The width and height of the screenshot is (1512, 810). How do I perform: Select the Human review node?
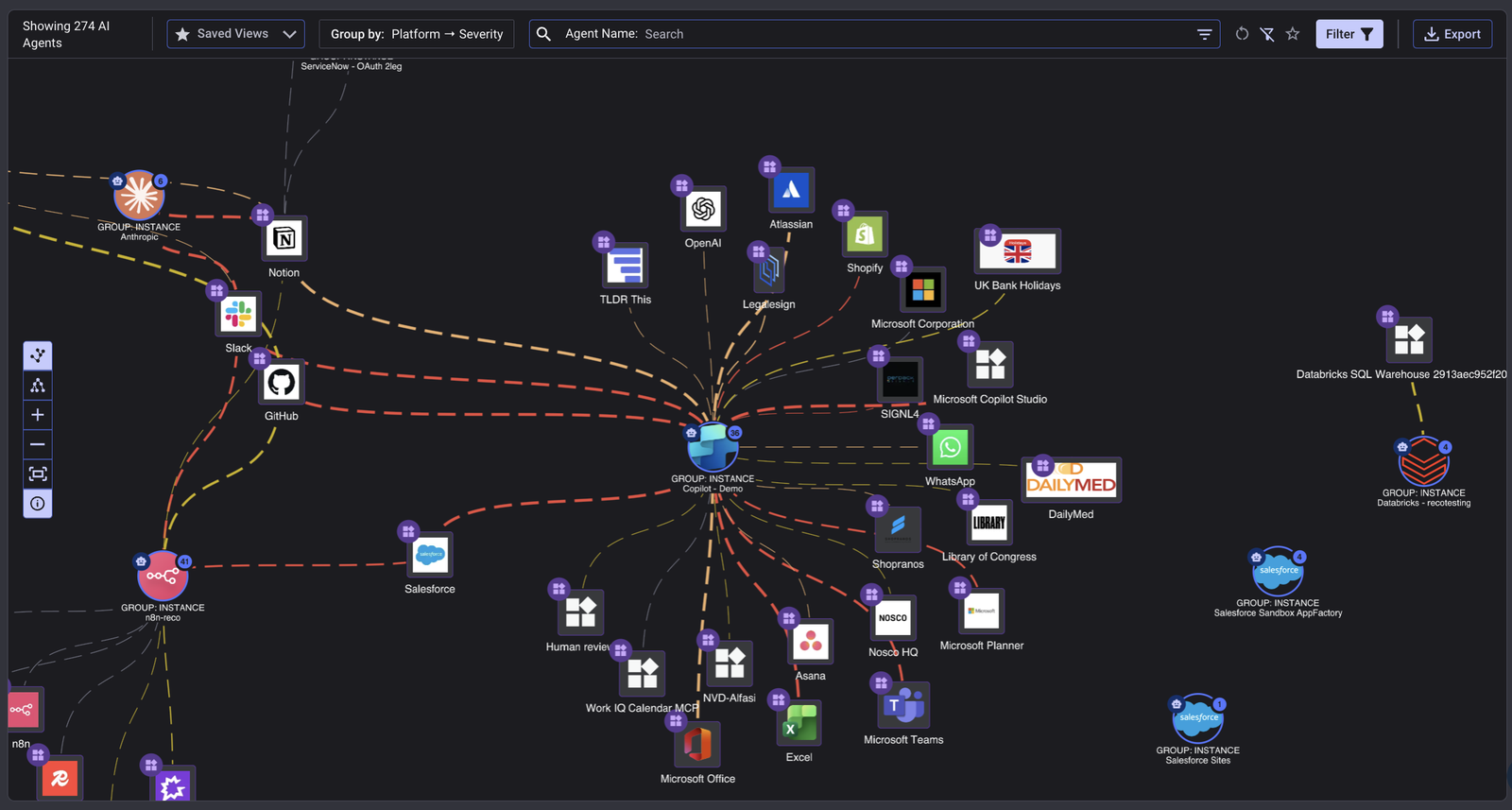(580, 612)
